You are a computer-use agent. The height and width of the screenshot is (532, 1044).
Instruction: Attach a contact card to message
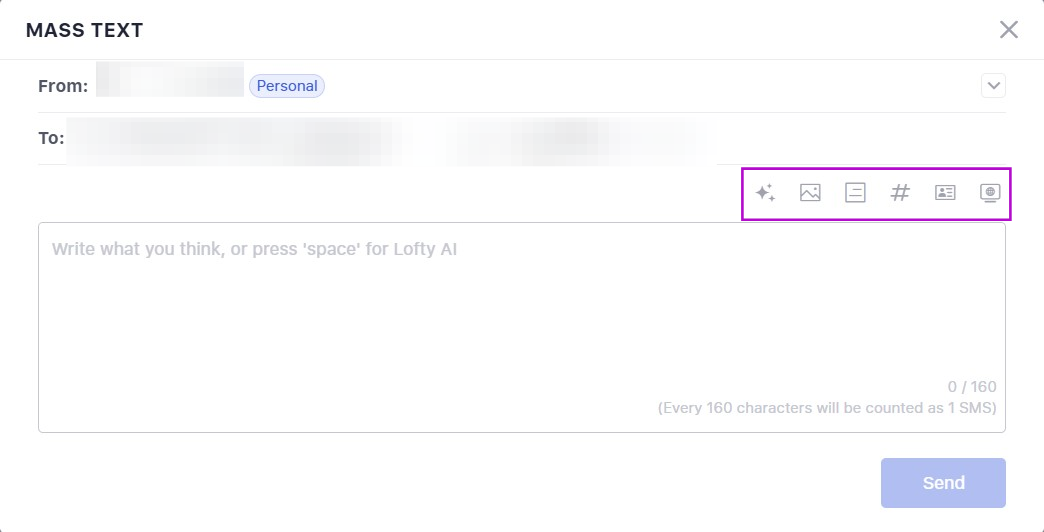click(x=945, y=193)
